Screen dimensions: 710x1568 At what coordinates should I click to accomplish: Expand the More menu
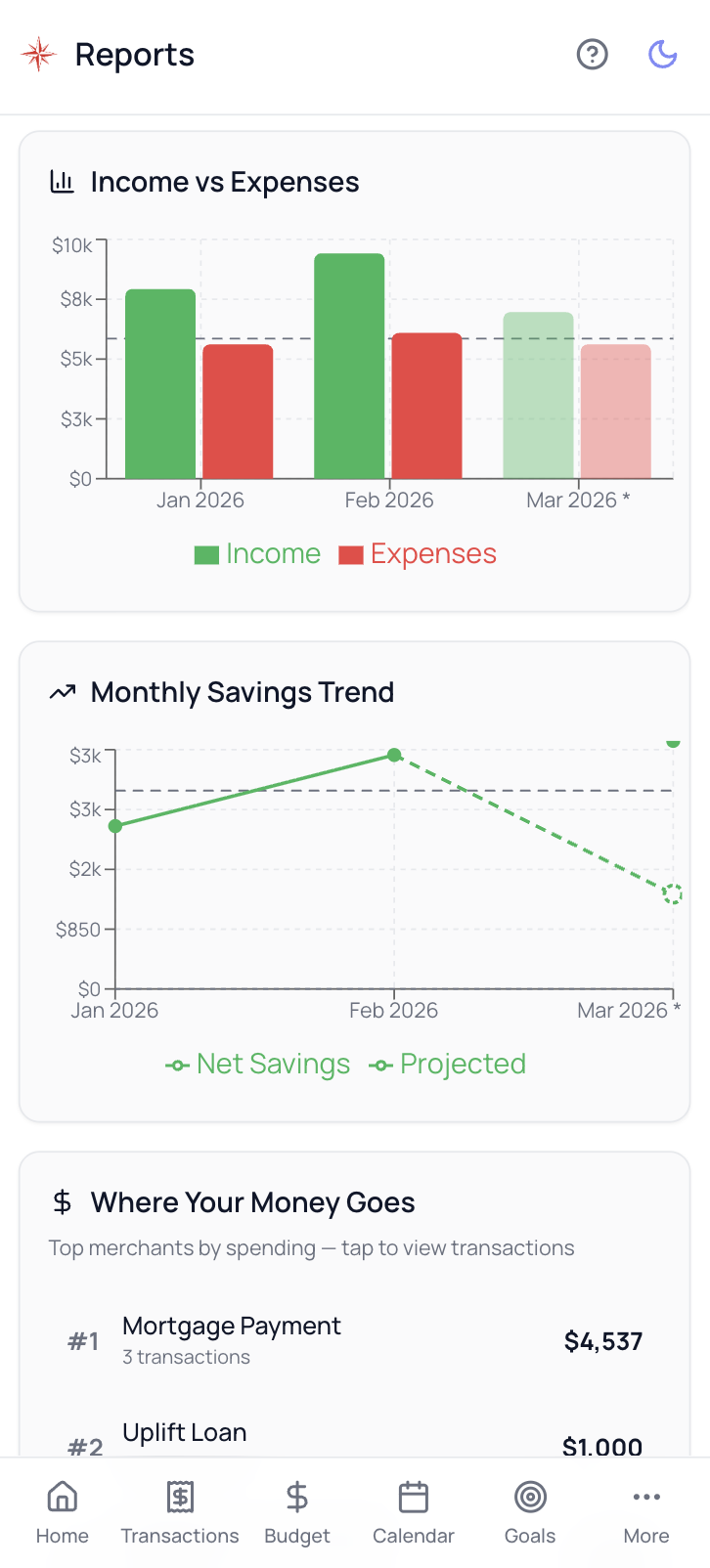[x=646, y=1512]
